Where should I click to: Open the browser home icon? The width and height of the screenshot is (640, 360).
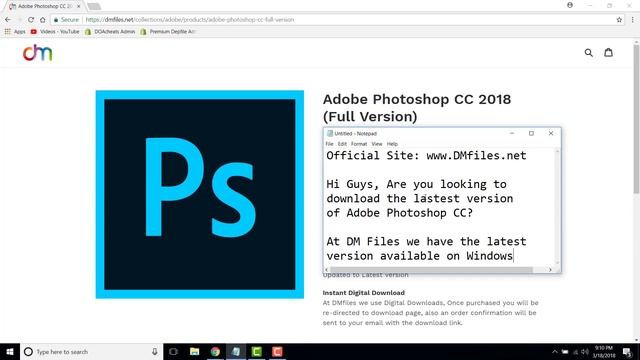42,20
